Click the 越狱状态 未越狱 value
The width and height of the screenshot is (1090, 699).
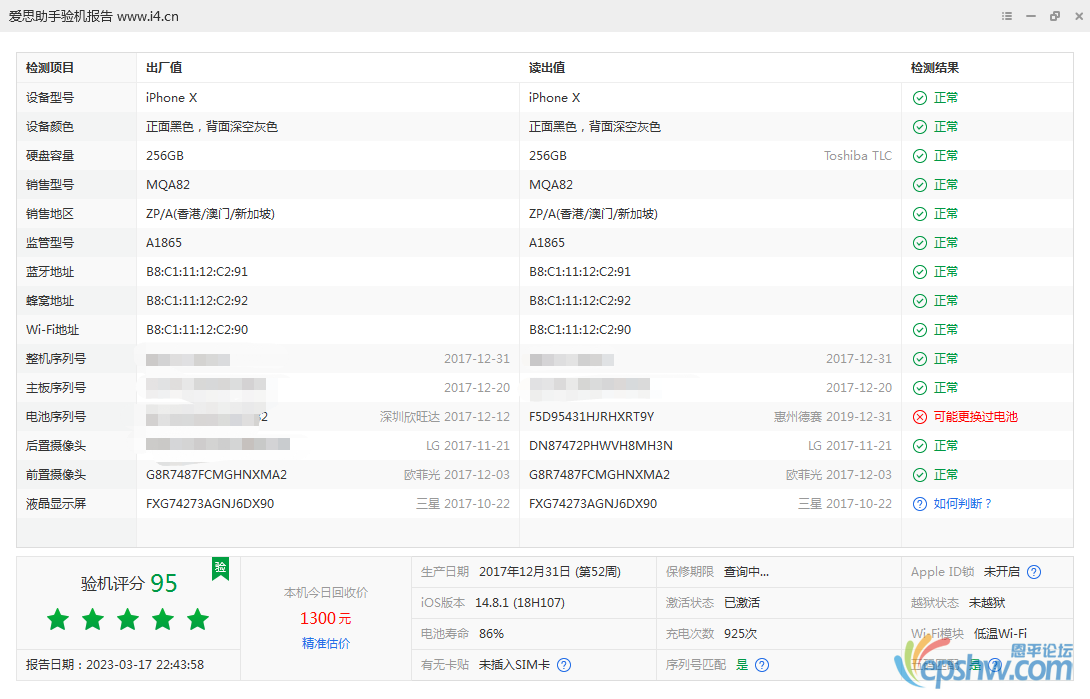(987, 603)
